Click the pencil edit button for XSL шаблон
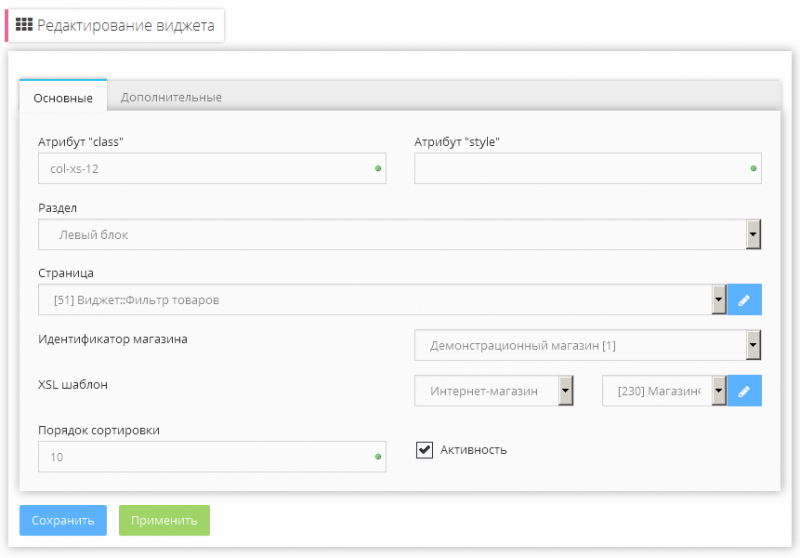The image size is (800, 558). (744, 391)
